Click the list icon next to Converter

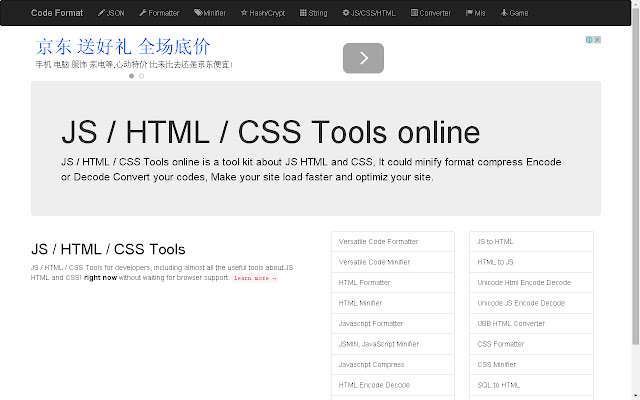tap(414, 13)
